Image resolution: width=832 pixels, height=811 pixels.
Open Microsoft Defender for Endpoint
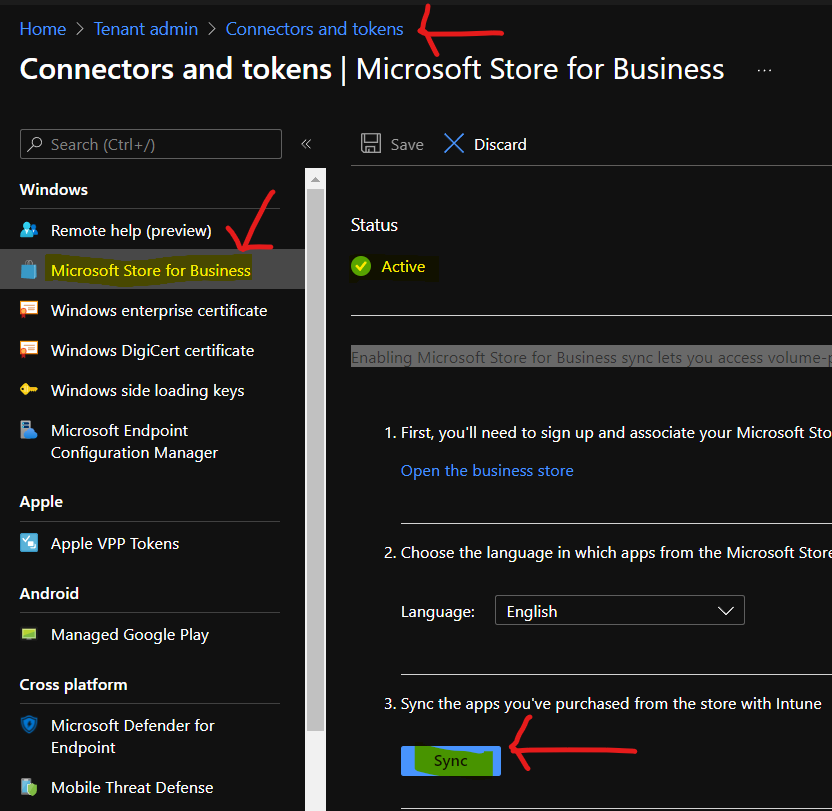[133, 737]
